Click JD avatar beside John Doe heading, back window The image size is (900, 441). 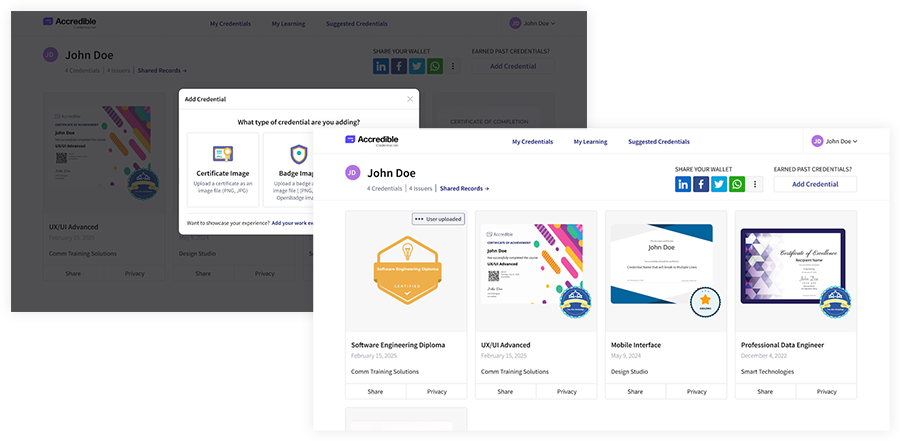[51, 55]
